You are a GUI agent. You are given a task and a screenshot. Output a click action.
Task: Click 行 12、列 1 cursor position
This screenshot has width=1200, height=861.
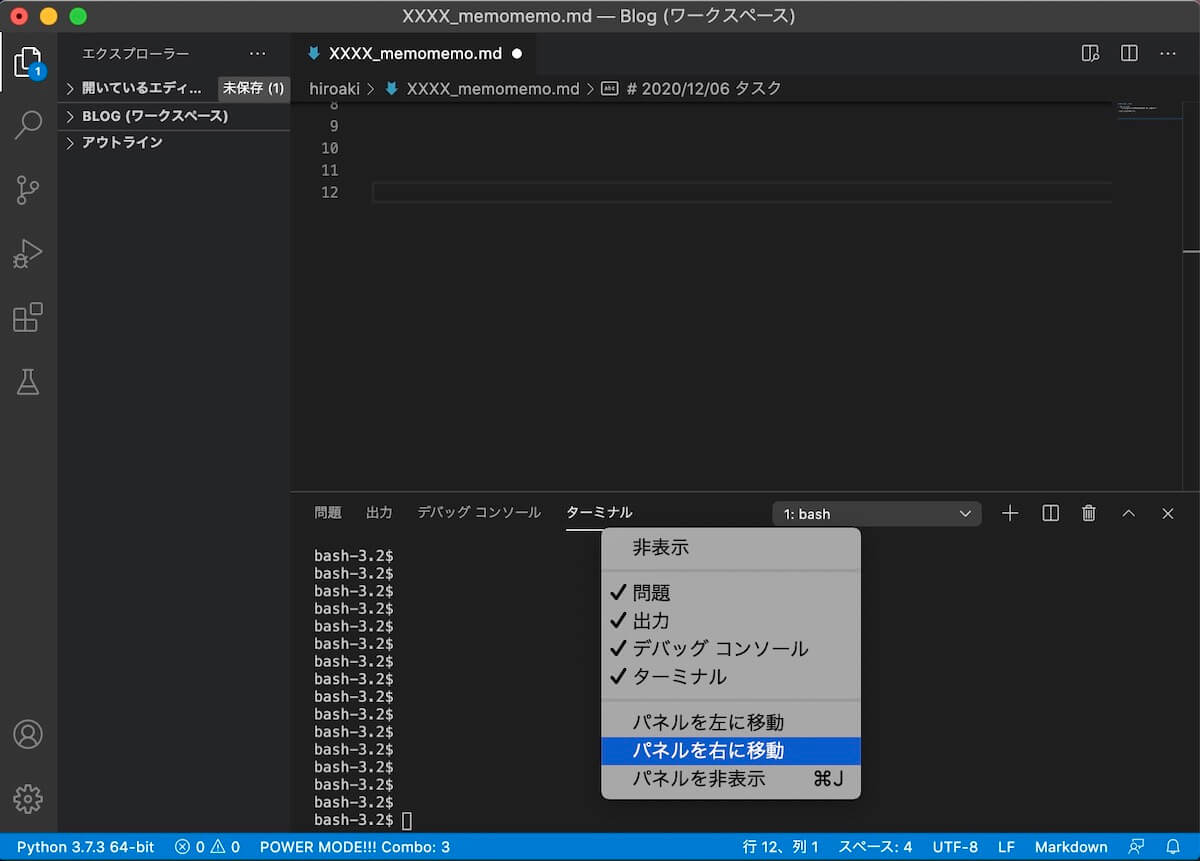coord(781,847)
